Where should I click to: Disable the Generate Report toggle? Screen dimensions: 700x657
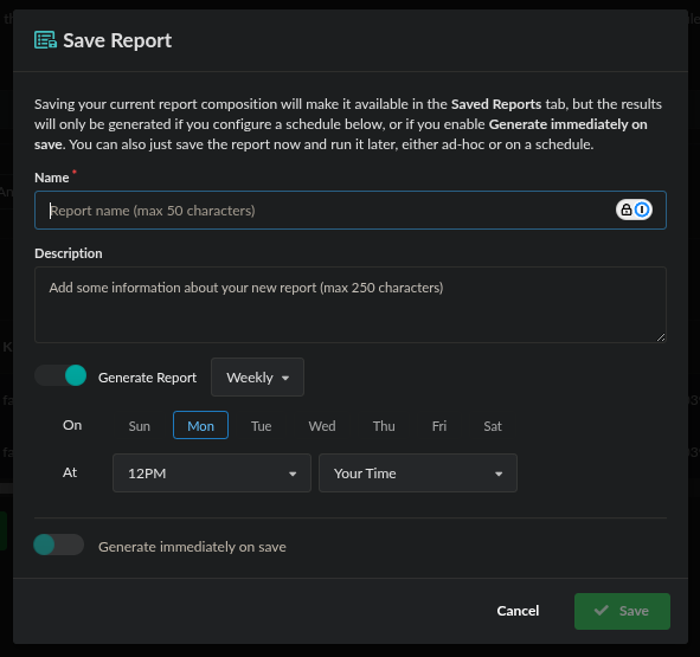60,376
